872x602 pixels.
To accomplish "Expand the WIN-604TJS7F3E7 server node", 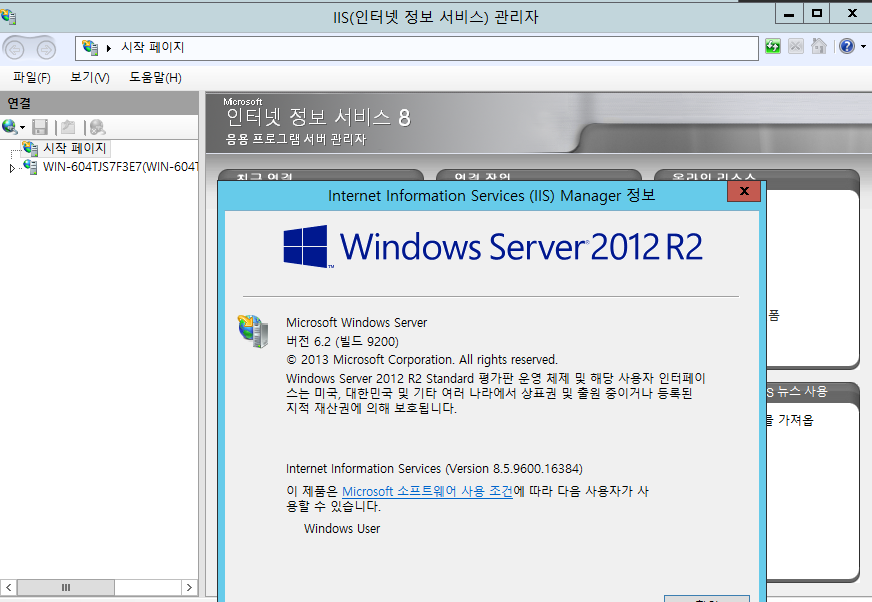I will pos(12,168).
